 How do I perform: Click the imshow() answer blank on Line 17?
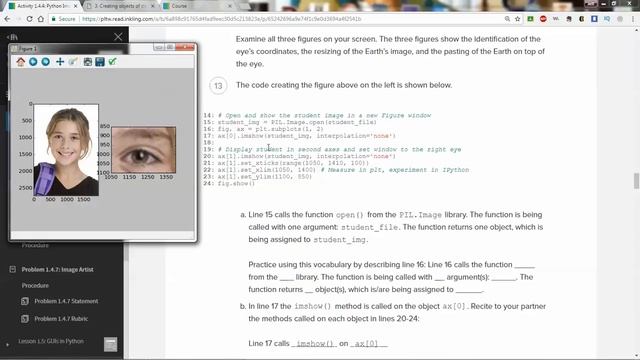314,344
